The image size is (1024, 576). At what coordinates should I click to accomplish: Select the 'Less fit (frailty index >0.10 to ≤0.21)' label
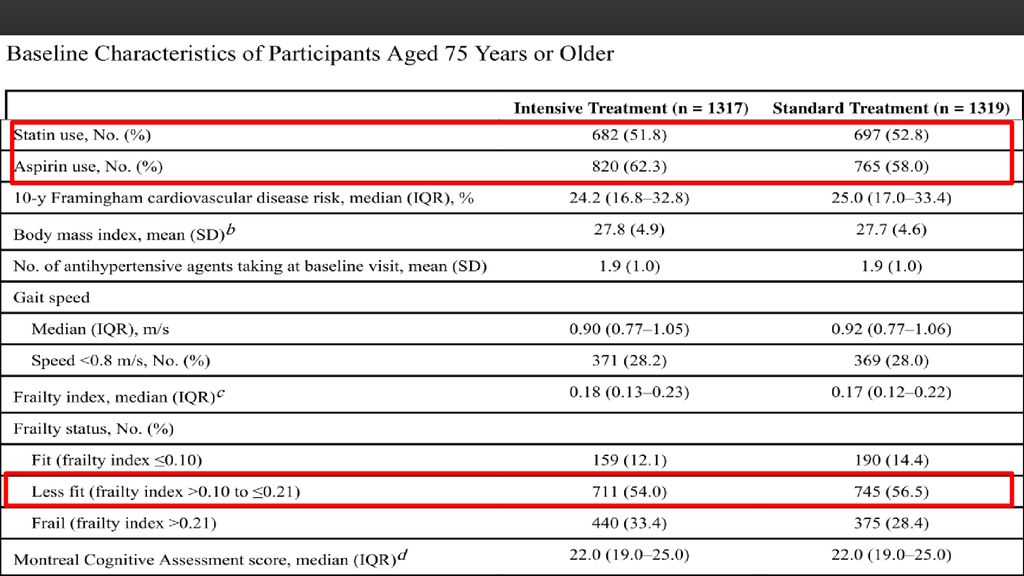click(166, 492)
